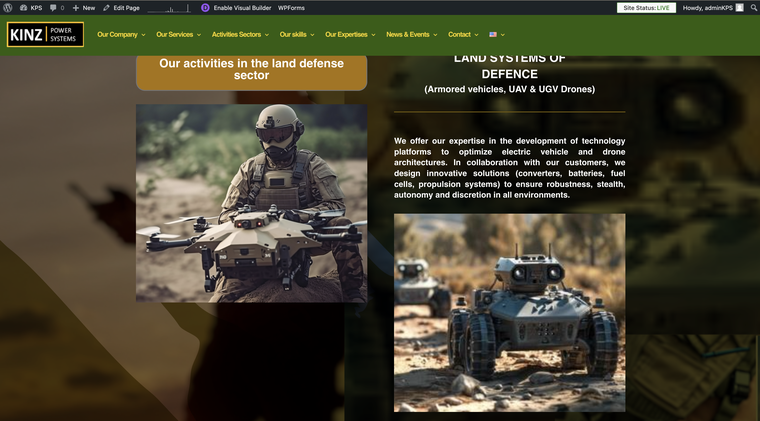Open the Contact menu
Viewport: 760px width, 421px height.
click(459, 34)
